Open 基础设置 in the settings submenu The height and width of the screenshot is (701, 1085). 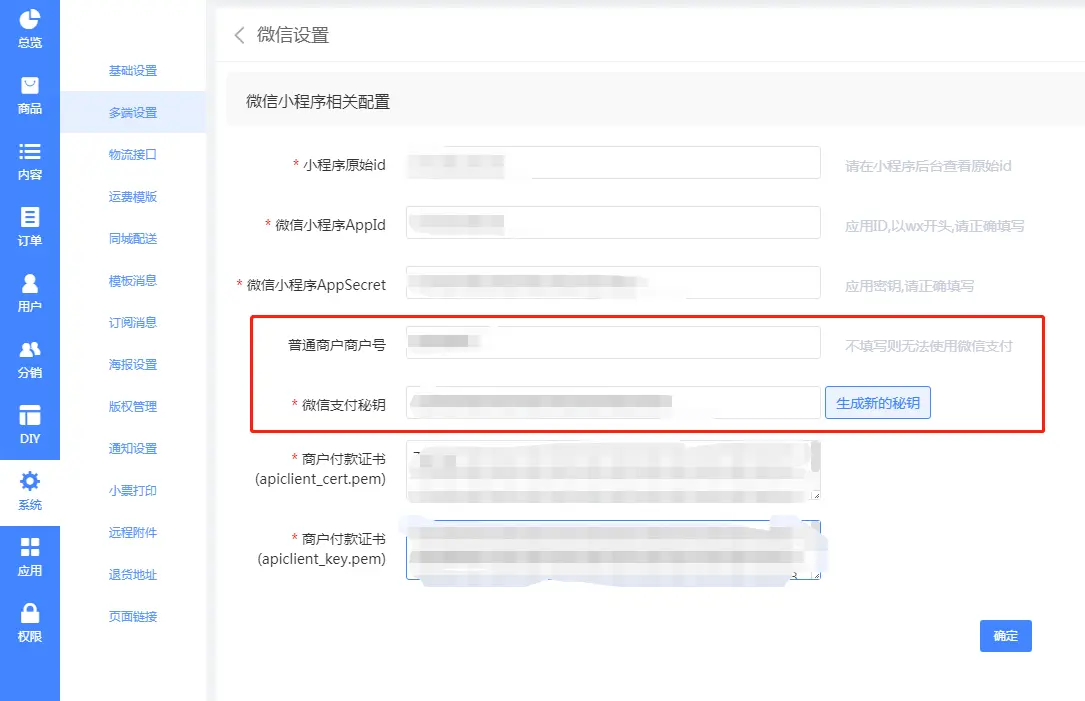133,71
